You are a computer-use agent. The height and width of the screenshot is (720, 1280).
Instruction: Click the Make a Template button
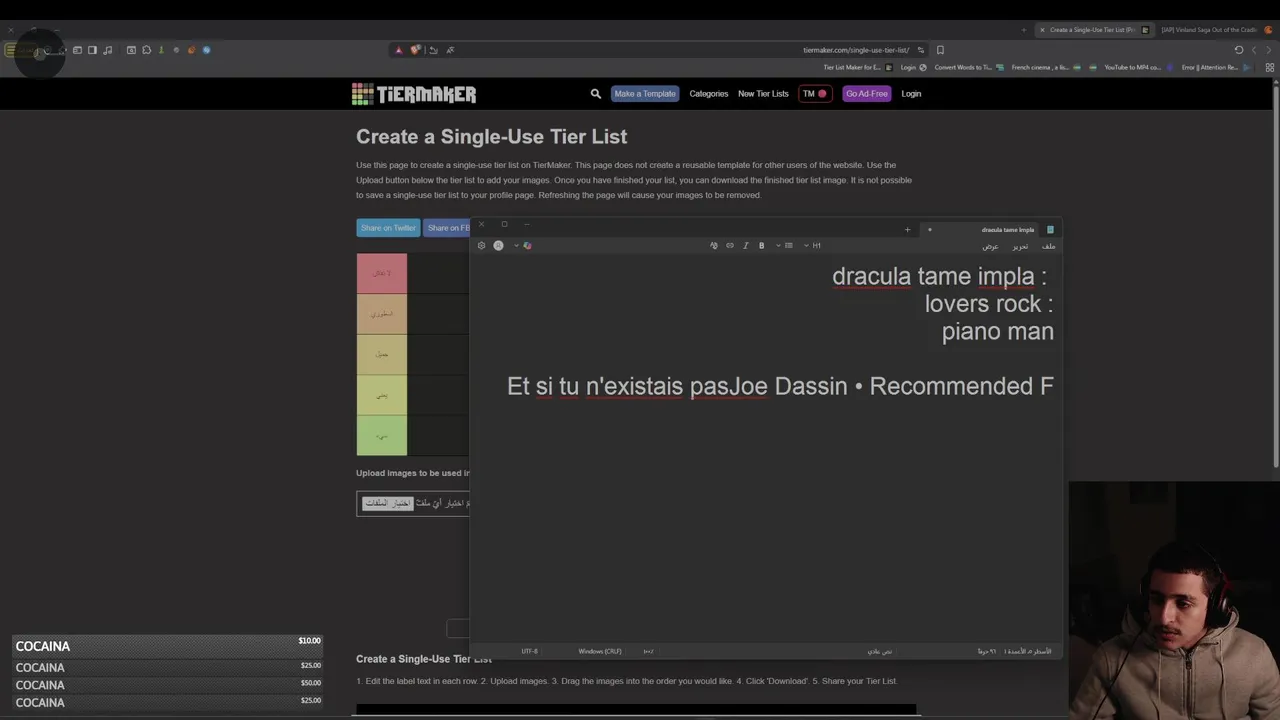pyautogui.click(x=645, y=94)
